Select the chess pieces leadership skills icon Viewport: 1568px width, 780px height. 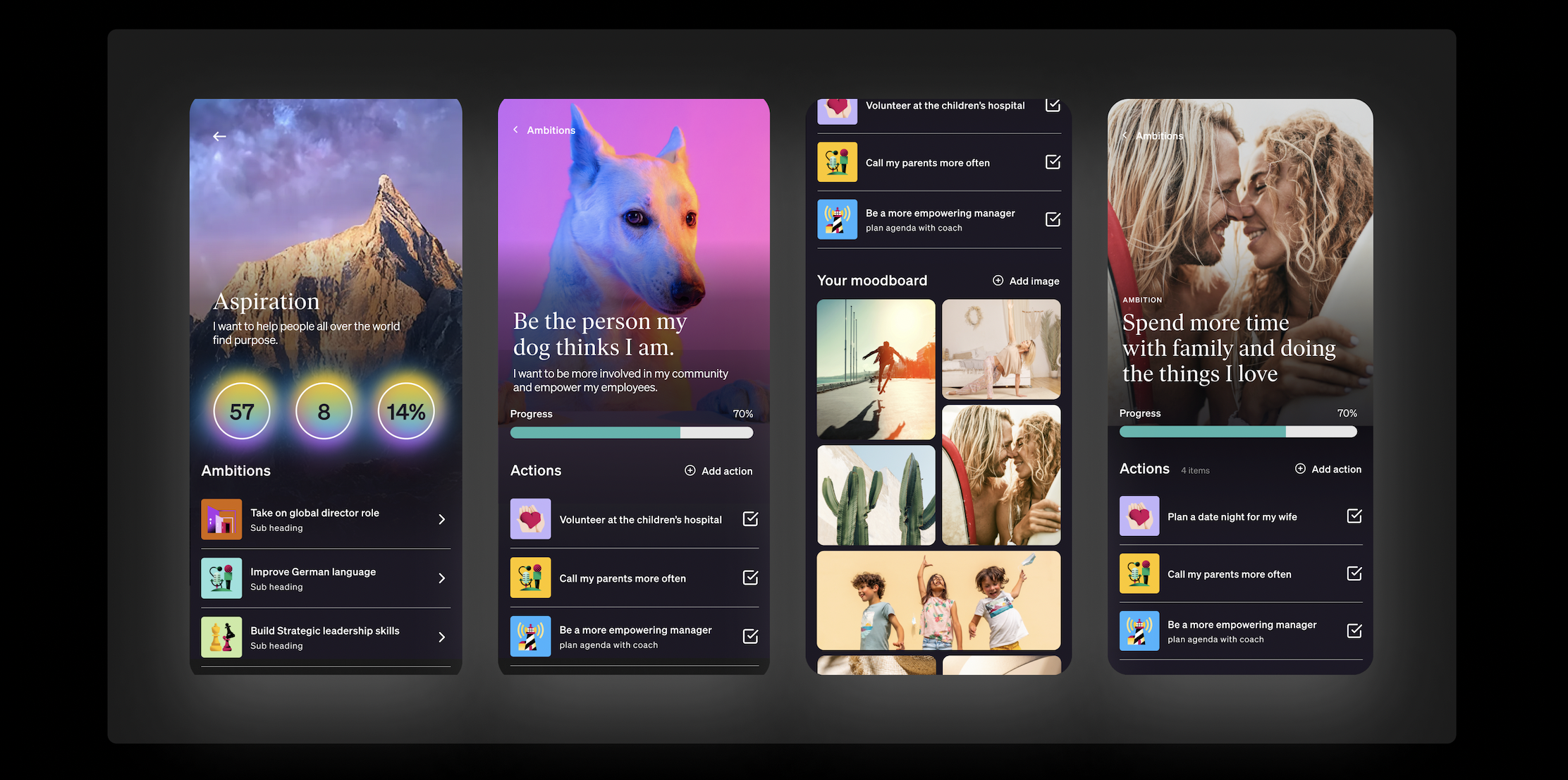(x=221, y=638)
